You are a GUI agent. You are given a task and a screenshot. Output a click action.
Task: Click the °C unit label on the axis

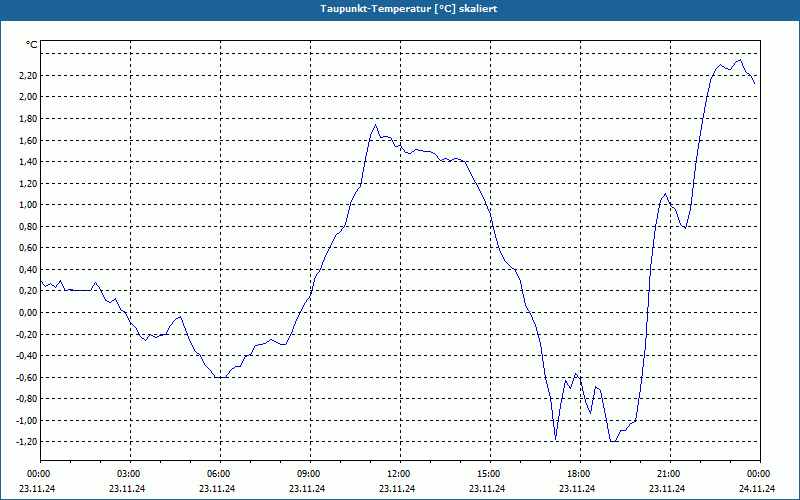pos(32,45)
